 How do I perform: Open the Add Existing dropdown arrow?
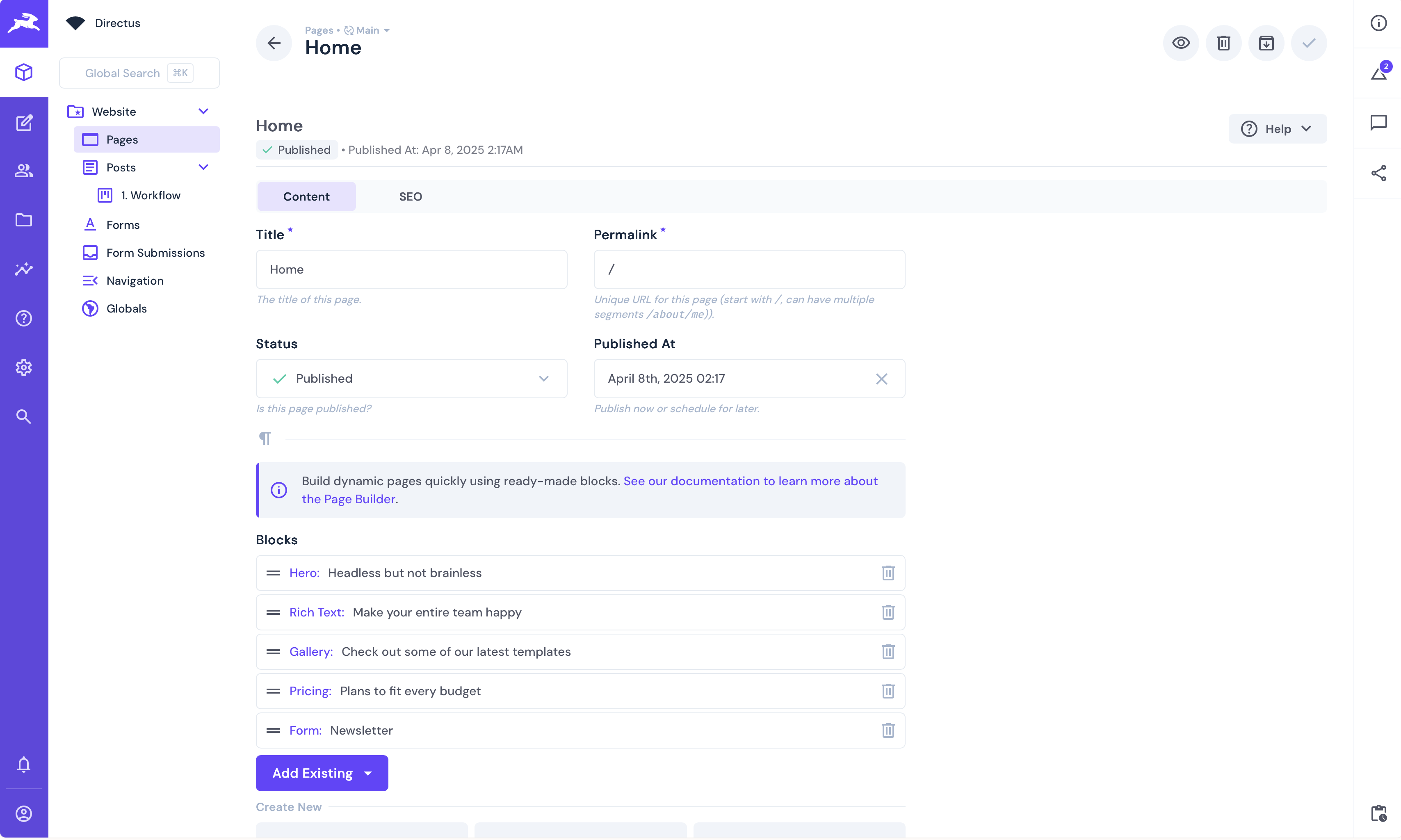(x=368, y=773)
